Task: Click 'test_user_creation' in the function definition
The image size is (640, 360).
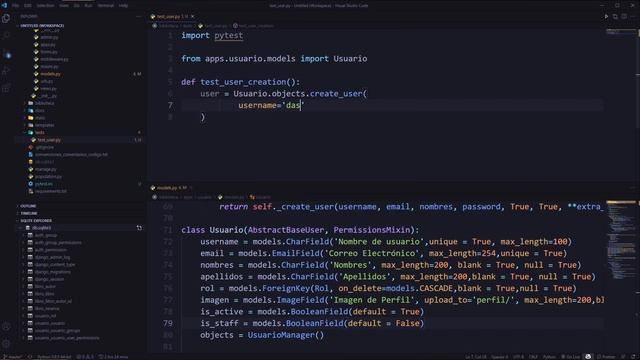Action: point(243,82)
